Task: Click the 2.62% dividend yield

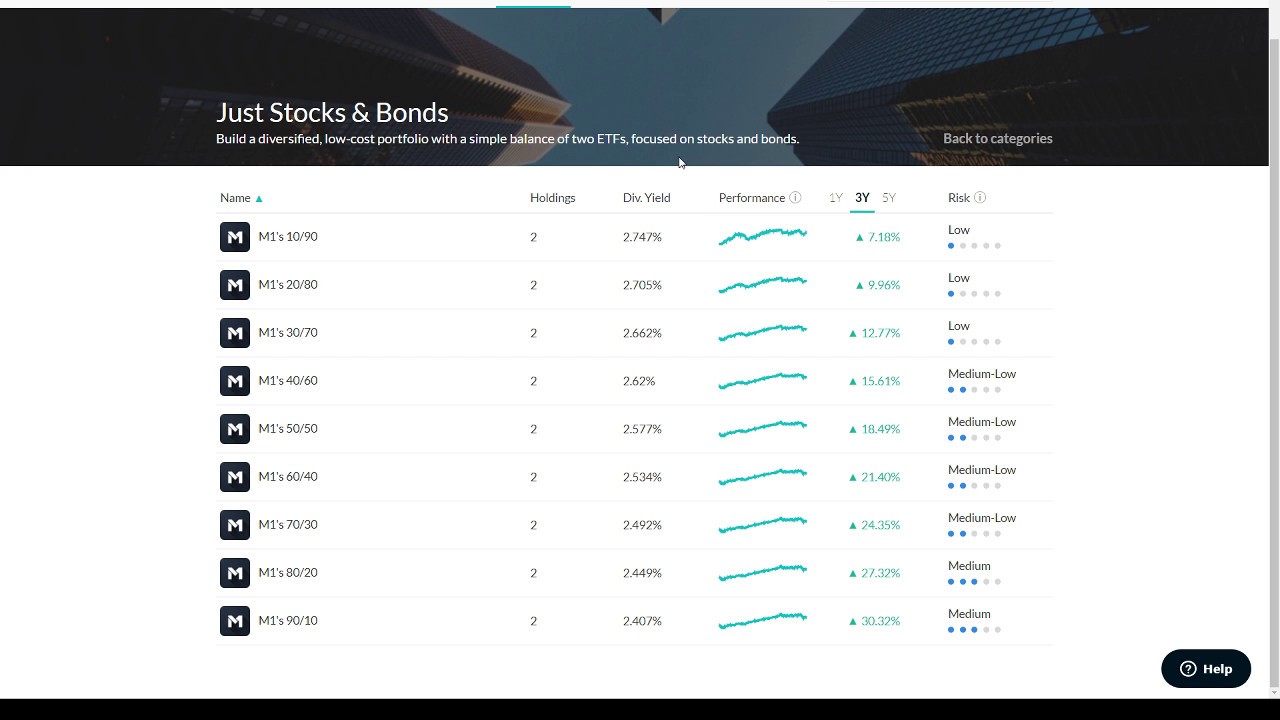Action: 639,381
